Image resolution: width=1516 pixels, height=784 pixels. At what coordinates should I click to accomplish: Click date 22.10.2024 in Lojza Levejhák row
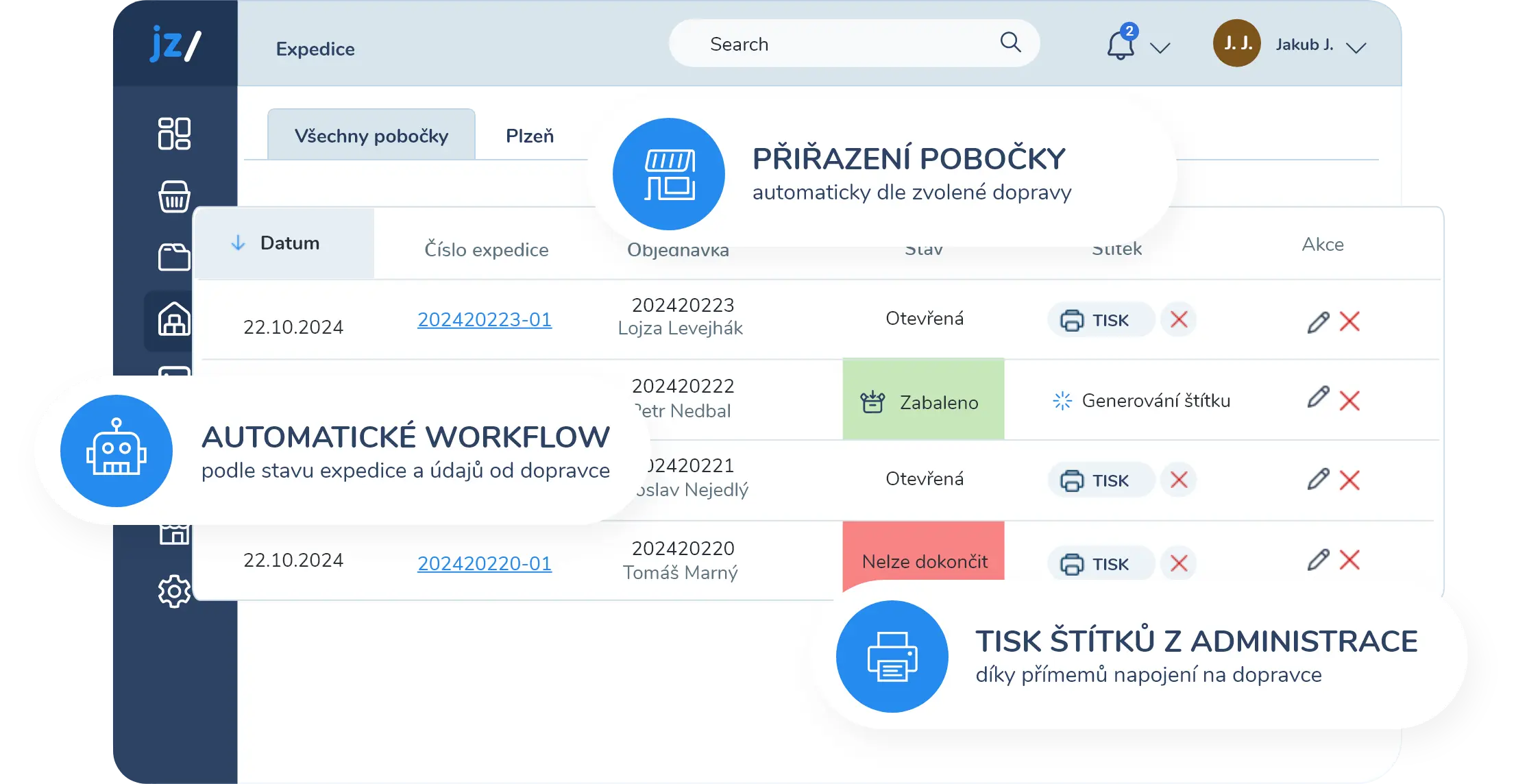(293, 327)
